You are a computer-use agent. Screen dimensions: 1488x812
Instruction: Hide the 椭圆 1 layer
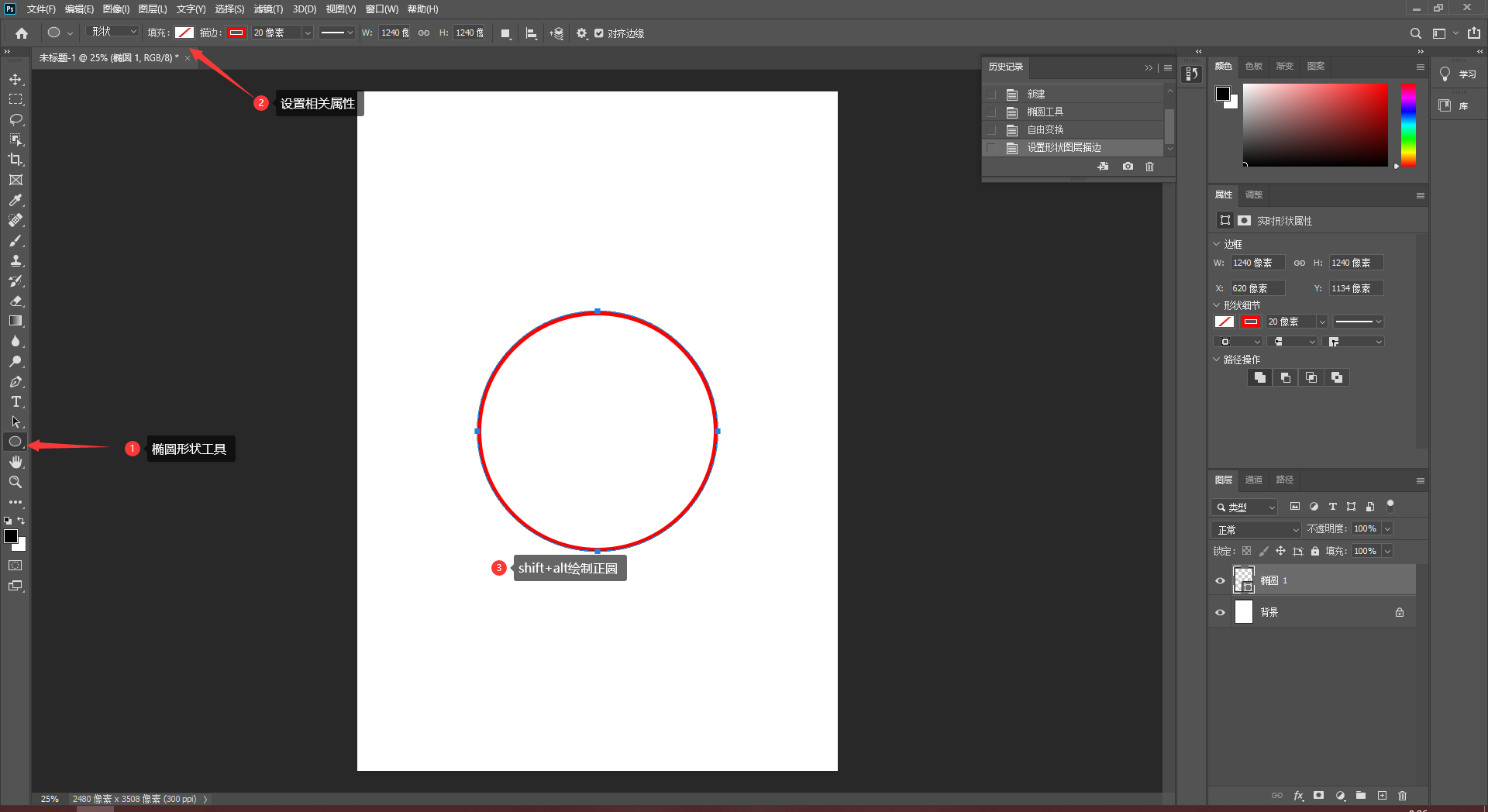coord(1220,580)
